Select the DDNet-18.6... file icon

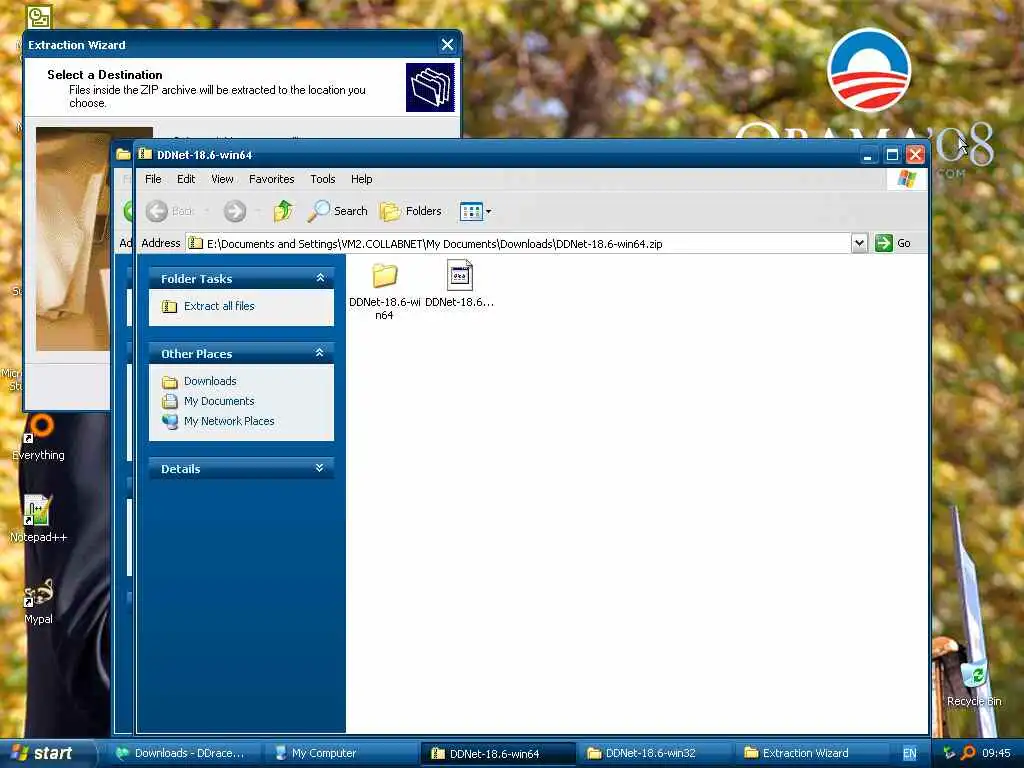tap(460, 276)
